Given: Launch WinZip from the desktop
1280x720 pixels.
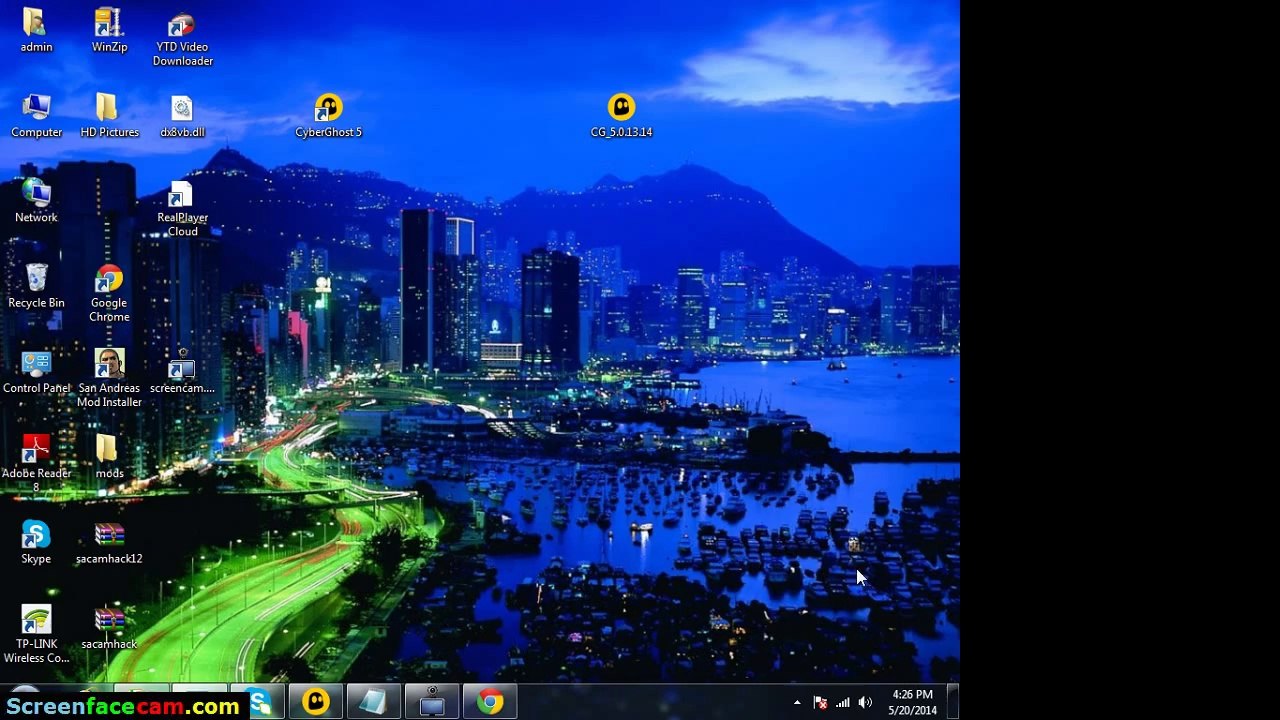Looking at the screenshot, I should click(x=109, y=30).
